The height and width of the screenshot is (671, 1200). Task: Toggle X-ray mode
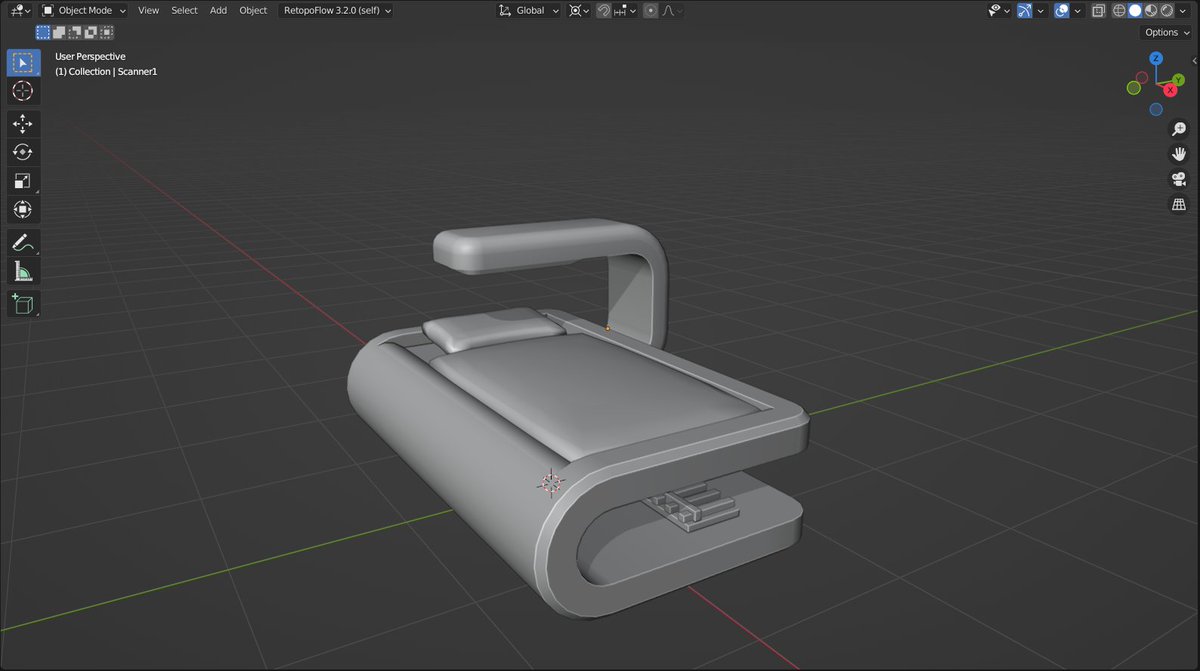[x=1097, y=10]
